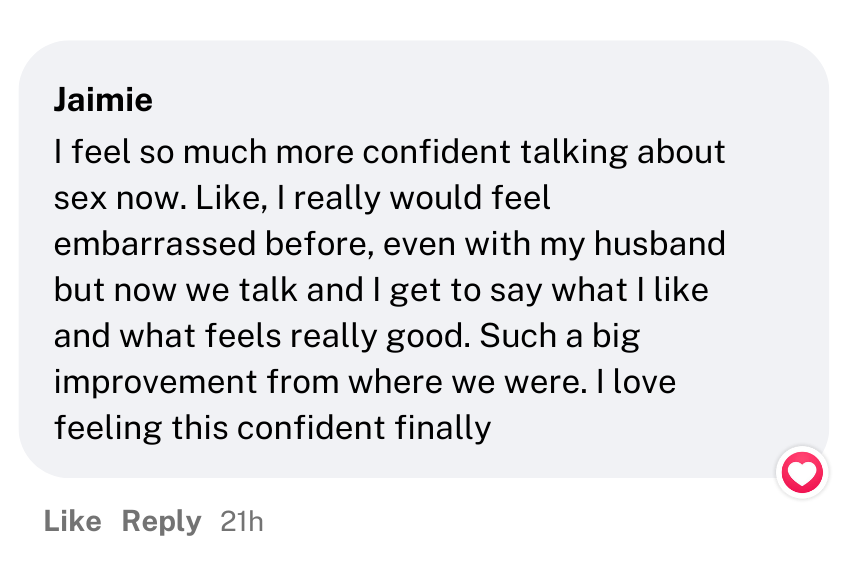Reply to Jaimie's comment

[x=161, y=522]
